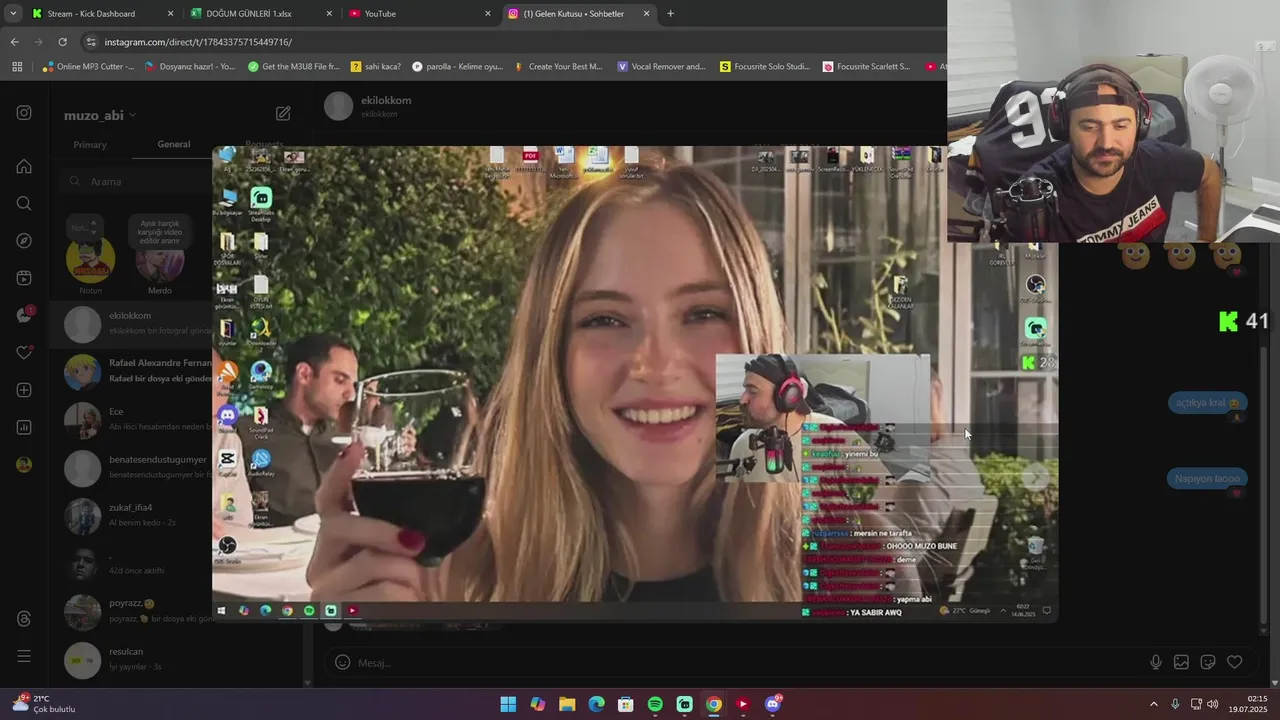Start a new message with compose icon
1280x720 pixels.
pyautogui.click(x=283, y=114)
